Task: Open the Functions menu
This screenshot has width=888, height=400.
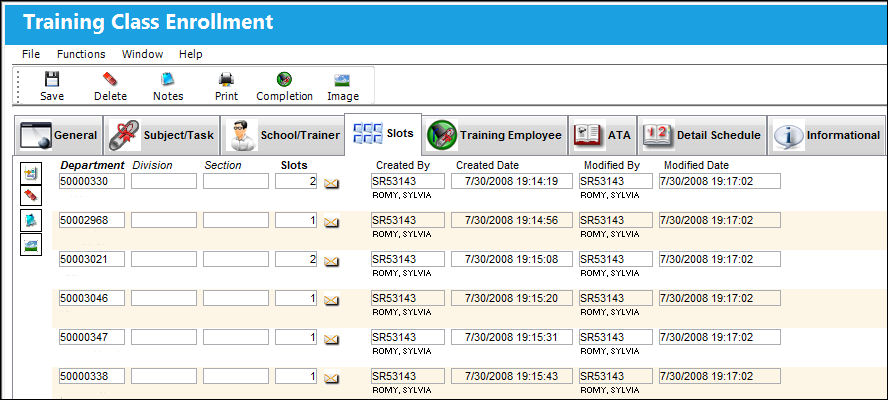Action: (x=81, y=54)
